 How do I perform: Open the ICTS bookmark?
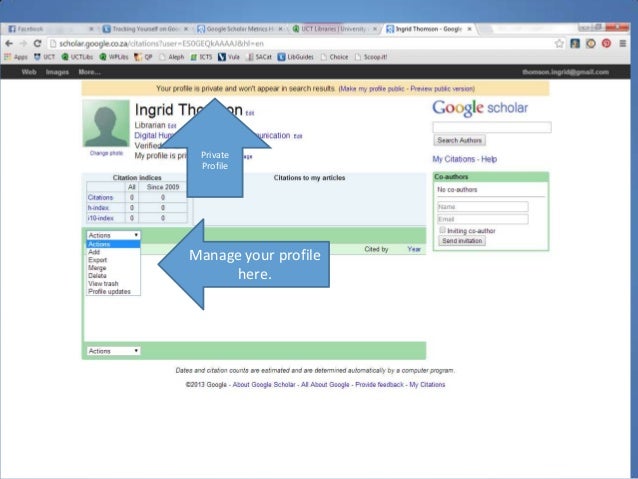tap(201, 57)
